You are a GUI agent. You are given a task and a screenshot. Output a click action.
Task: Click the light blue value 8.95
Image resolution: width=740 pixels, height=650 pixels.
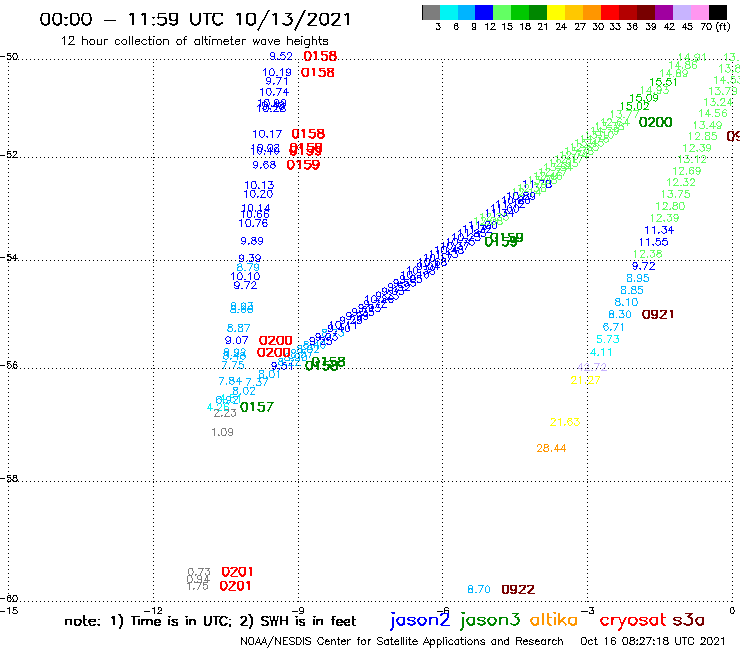[x=638, y=278]
